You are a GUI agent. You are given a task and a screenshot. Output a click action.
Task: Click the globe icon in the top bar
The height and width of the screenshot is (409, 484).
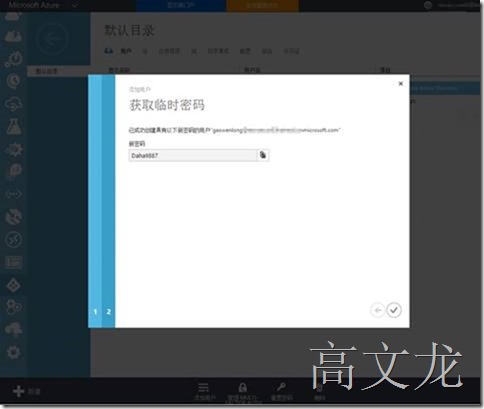428,5
